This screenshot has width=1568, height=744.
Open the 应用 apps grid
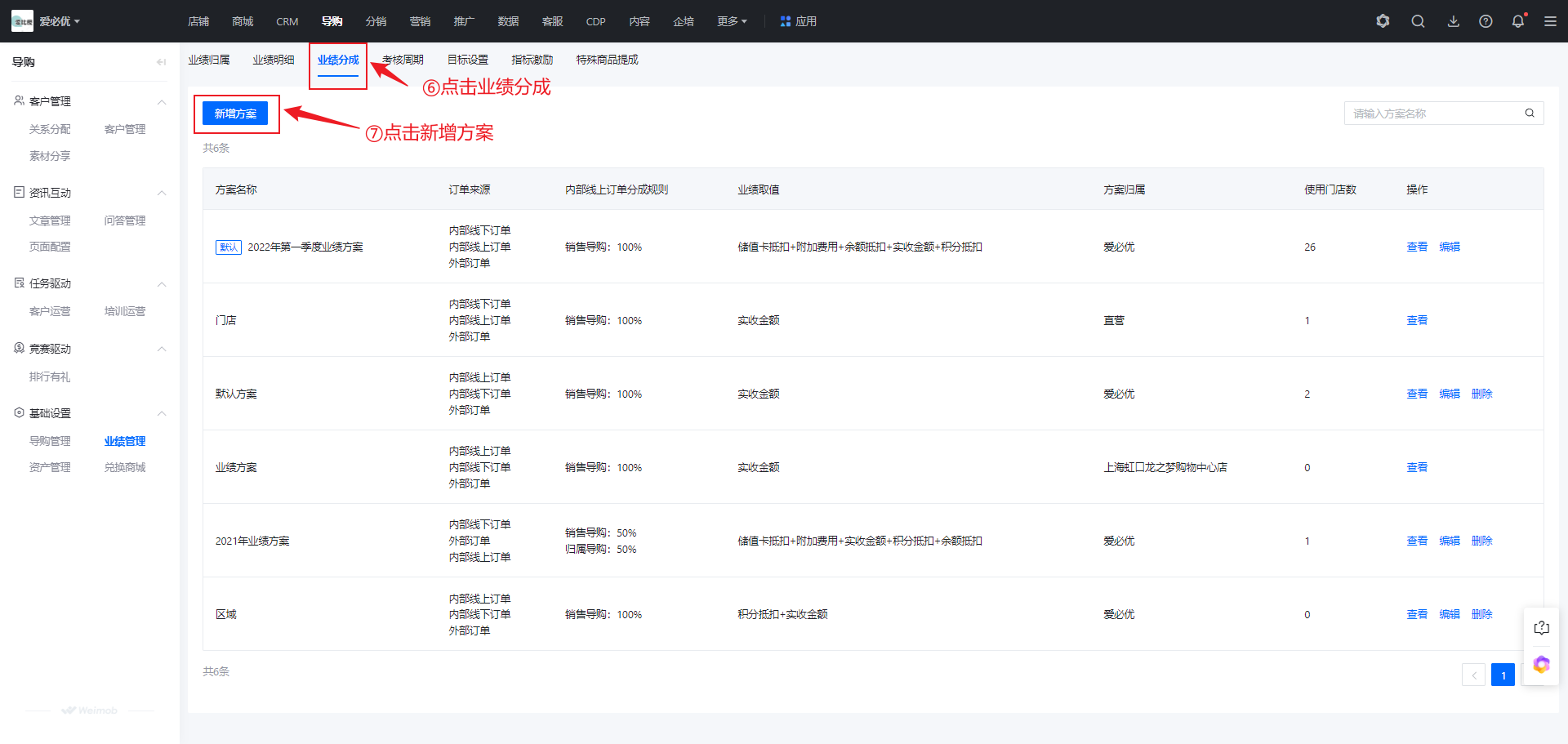click(798, 21)
